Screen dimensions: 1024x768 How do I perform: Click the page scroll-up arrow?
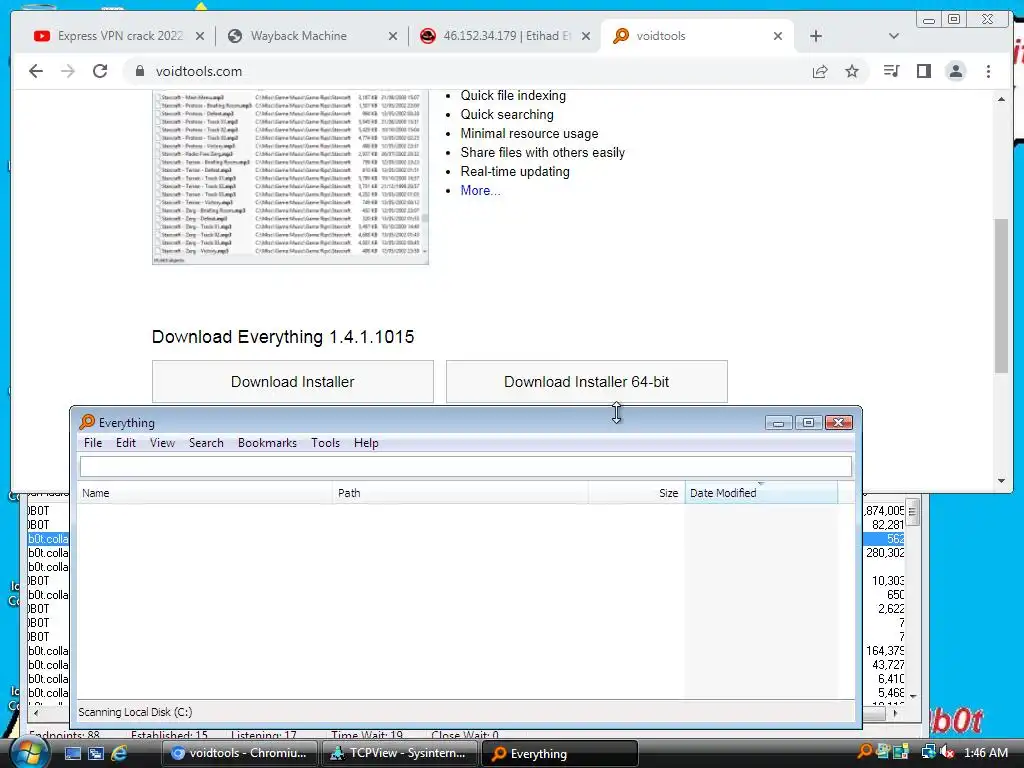1001,99
